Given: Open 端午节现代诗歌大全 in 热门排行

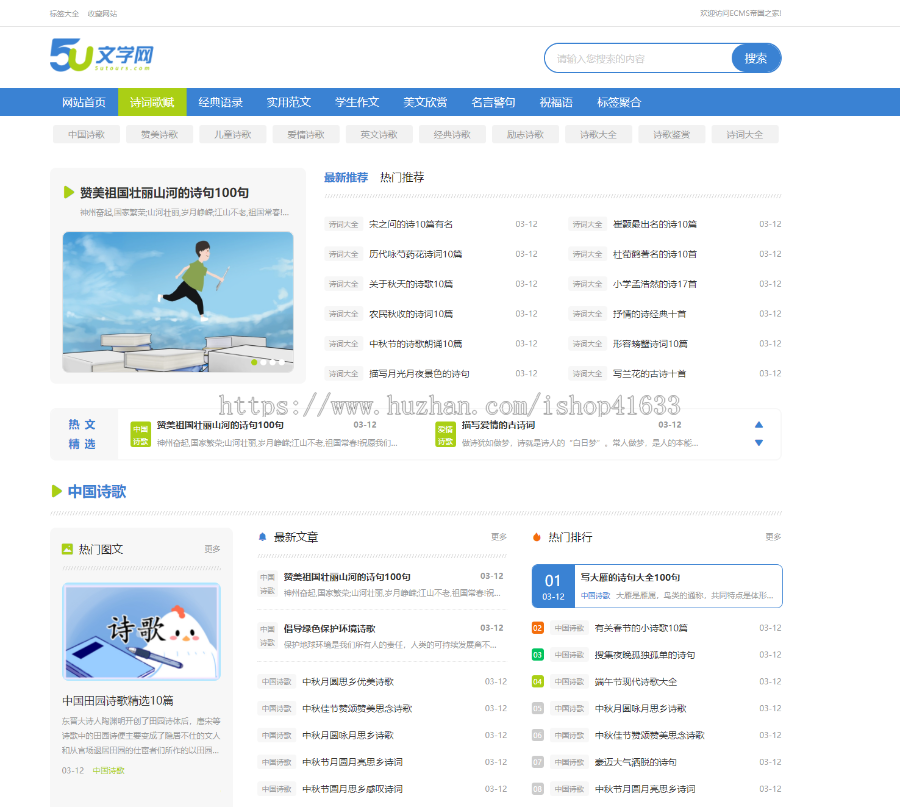Looking at the screenshot, I should [x=636, y=682].
